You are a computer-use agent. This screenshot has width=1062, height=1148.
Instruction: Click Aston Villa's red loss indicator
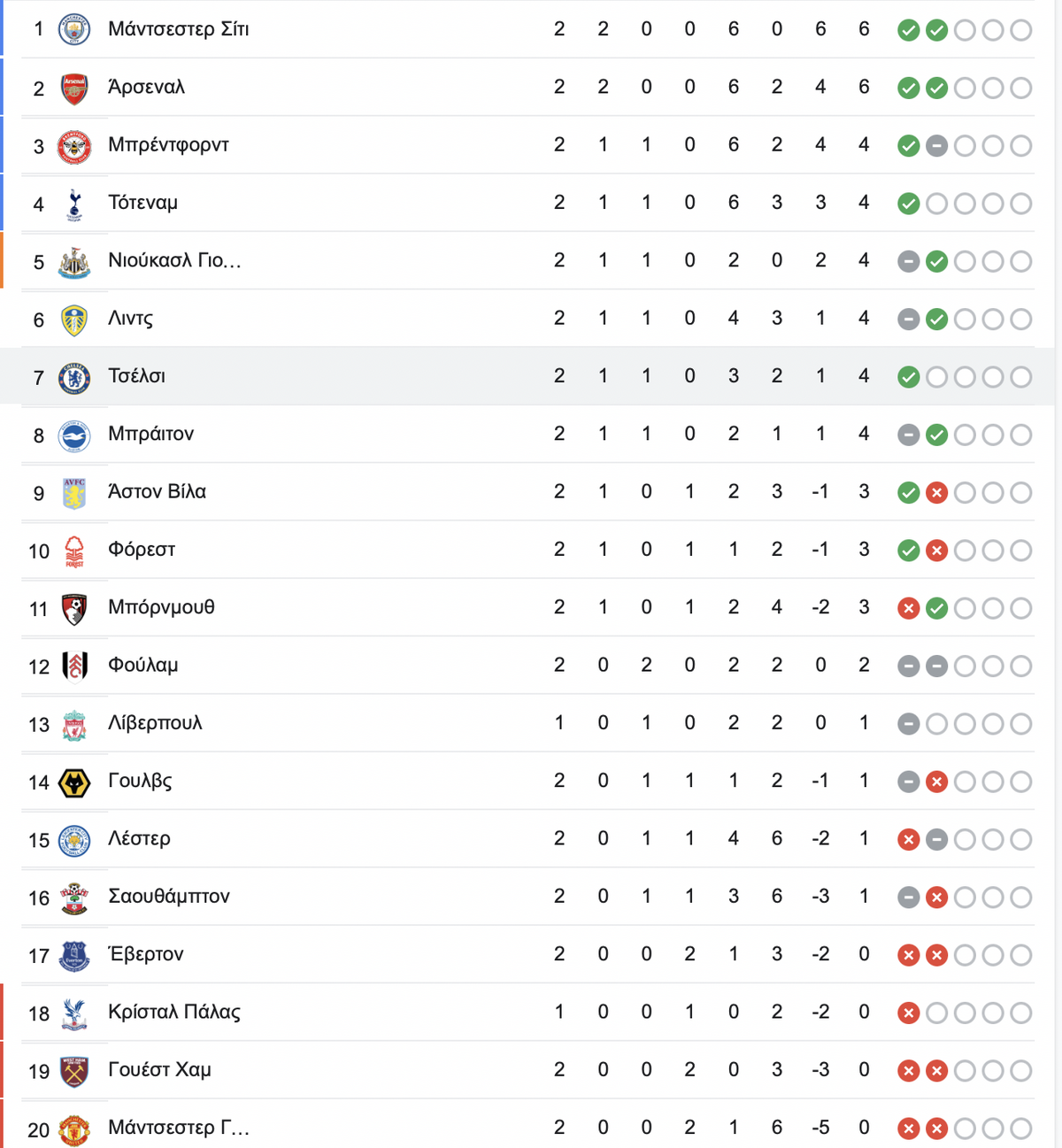pyautogui.click(x=936, y=493)
